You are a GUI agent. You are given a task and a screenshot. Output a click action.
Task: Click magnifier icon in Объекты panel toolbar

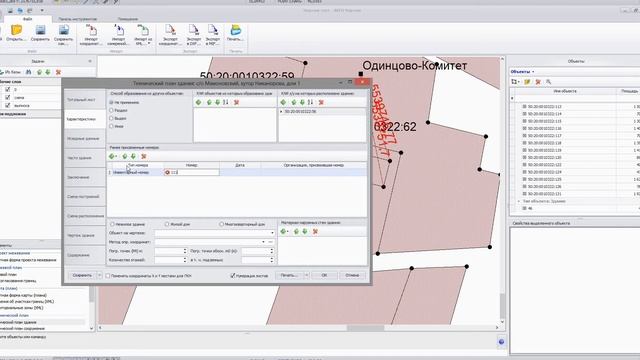(x=548, y=82)
